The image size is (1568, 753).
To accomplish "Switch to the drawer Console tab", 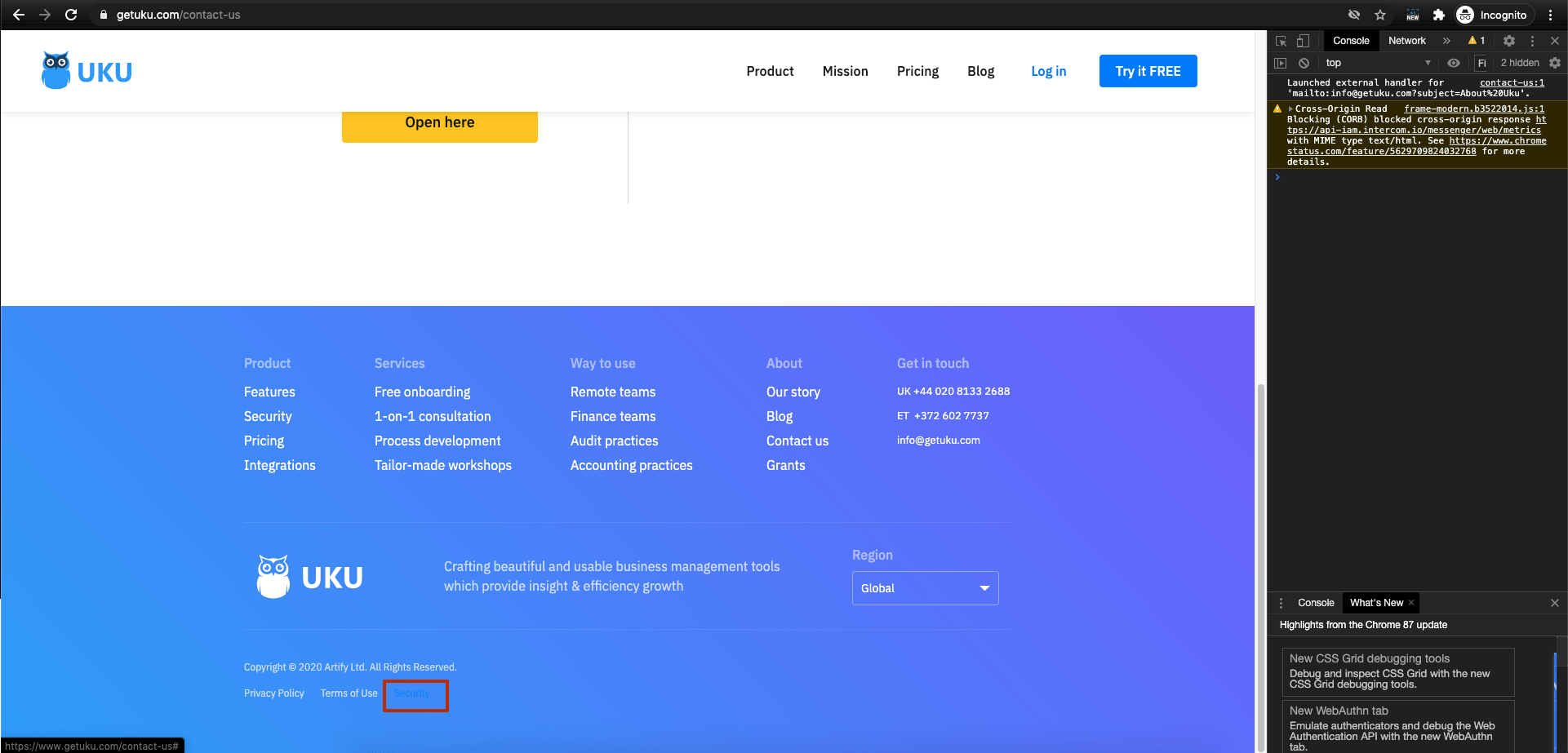I will pos(1316,603).
